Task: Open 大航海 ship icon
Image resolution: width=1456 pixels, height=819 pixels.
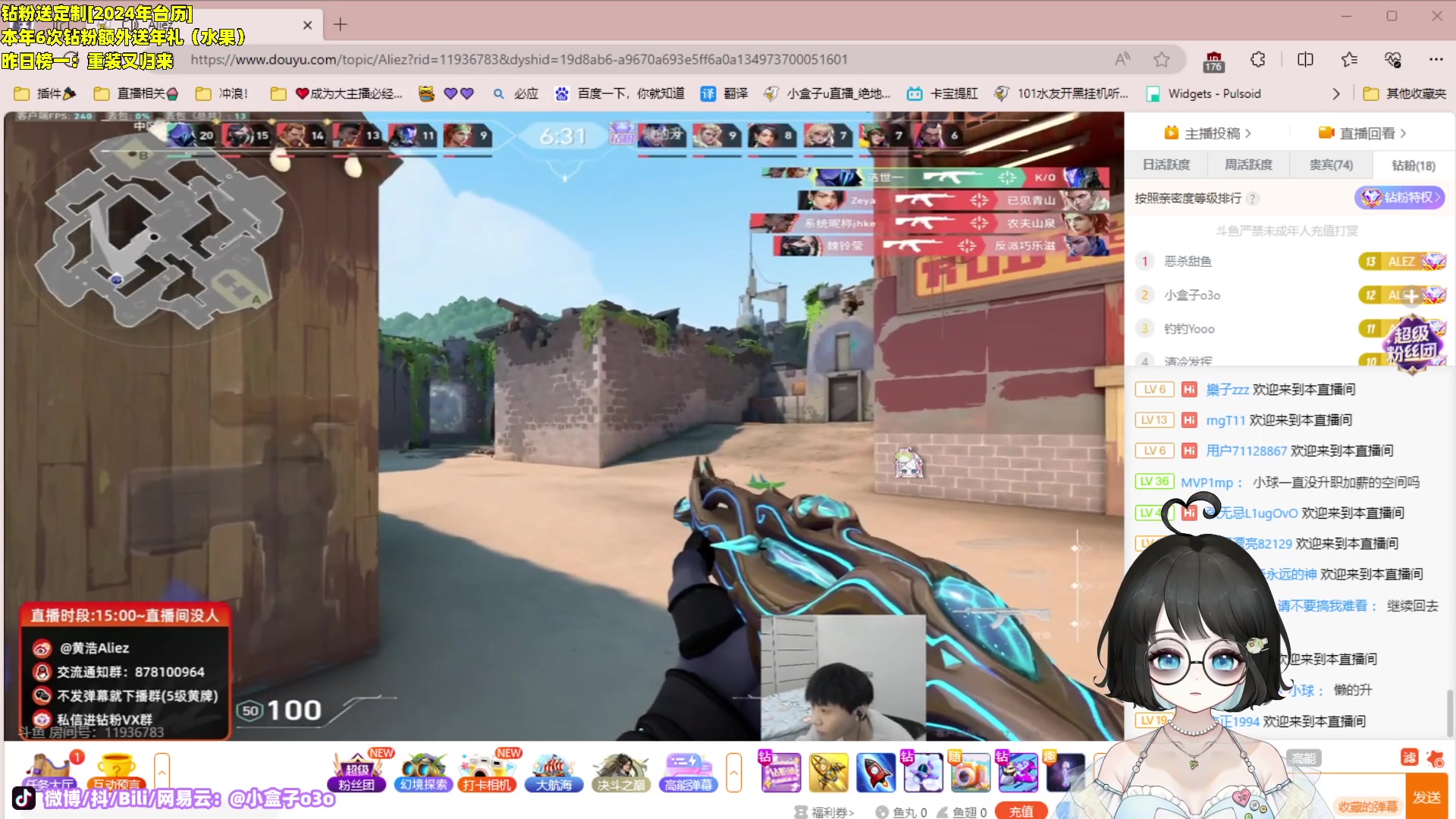Action: click(x=554, y=772)
